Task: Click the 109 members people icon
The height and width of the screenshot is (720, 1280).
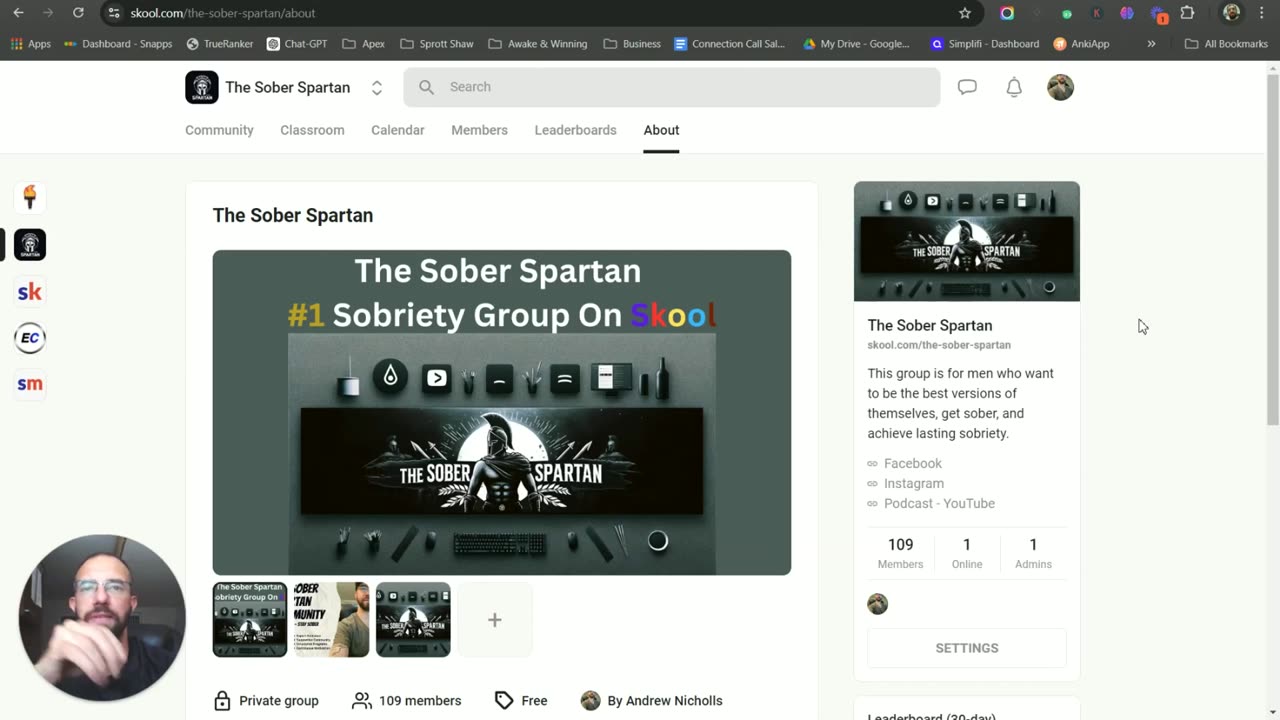Action: point(362,701)
